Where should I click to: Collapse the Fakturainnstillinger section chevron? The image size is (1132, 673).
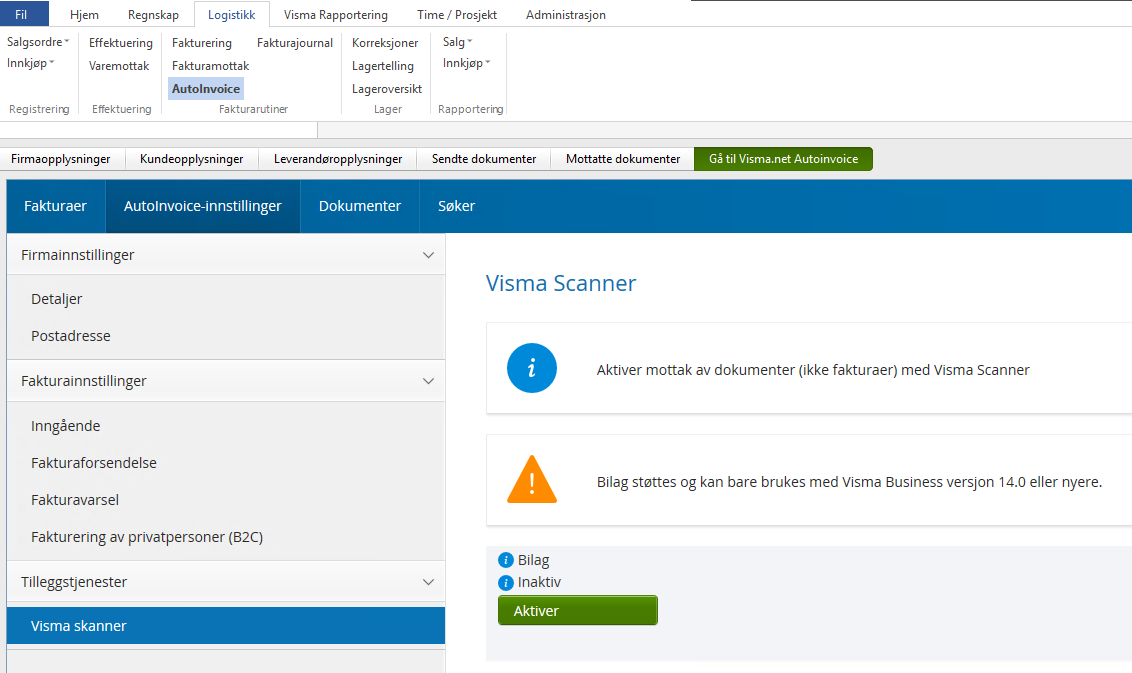point(428,381)
